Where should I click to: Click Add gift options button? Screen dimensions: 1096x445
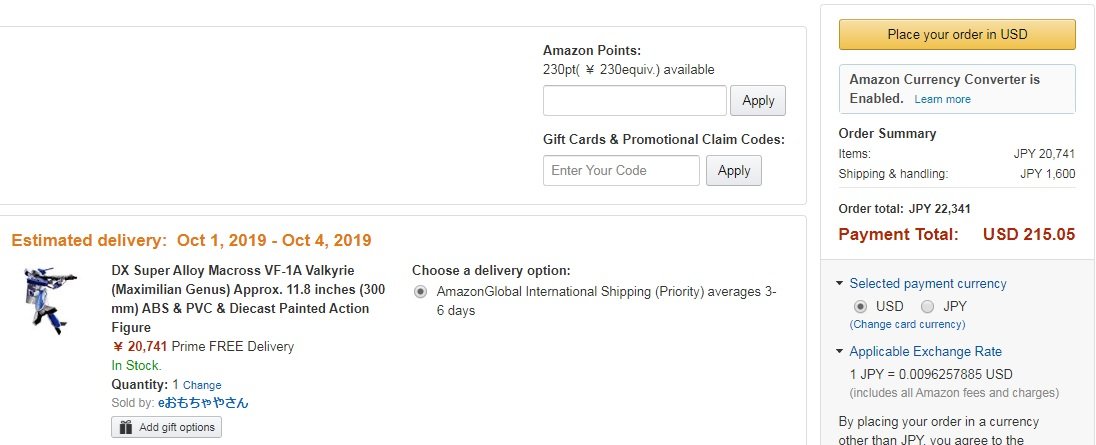click(x=166, y=428)
